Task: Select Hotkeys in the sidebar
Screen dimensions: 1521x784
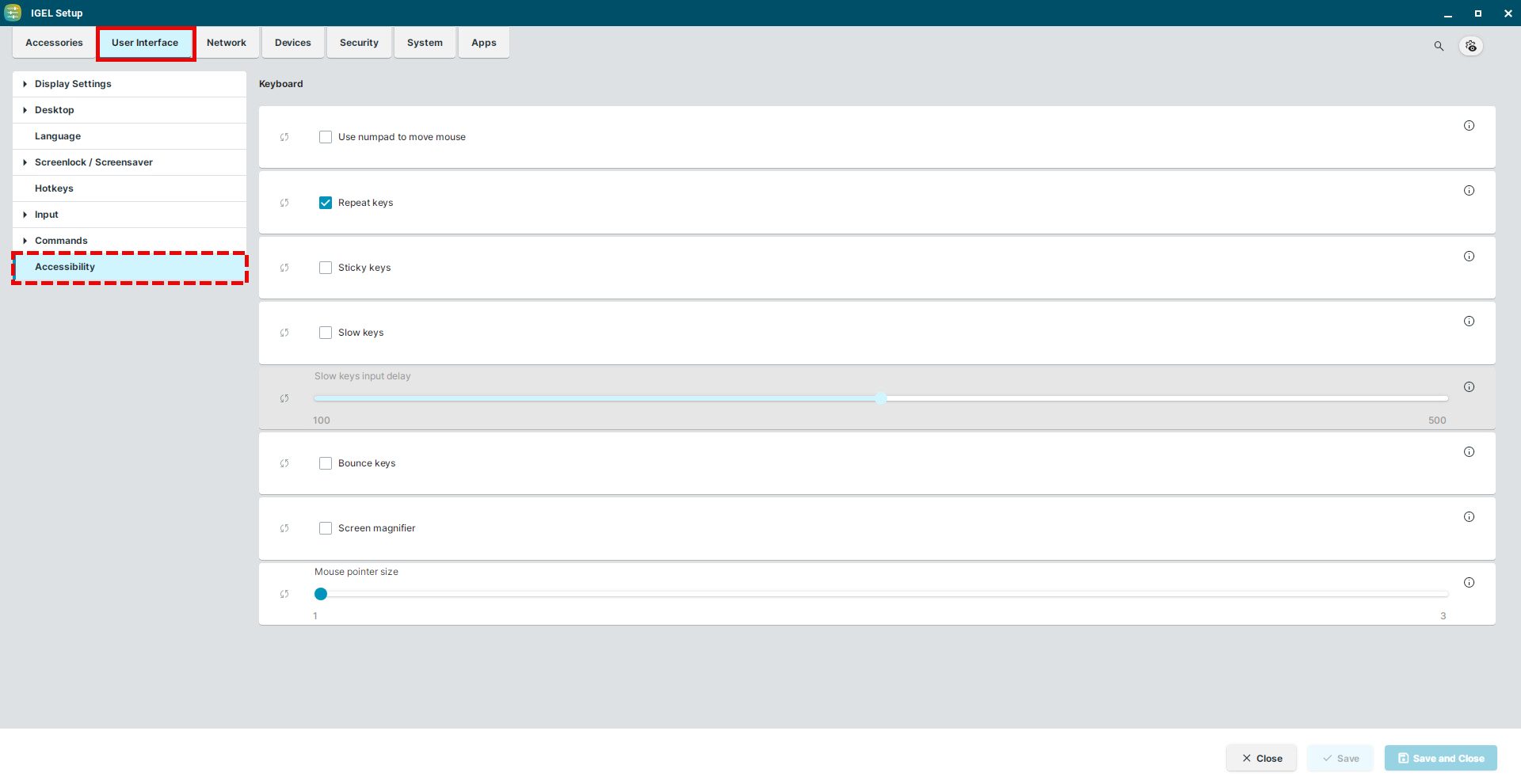Action: point(54,188)
